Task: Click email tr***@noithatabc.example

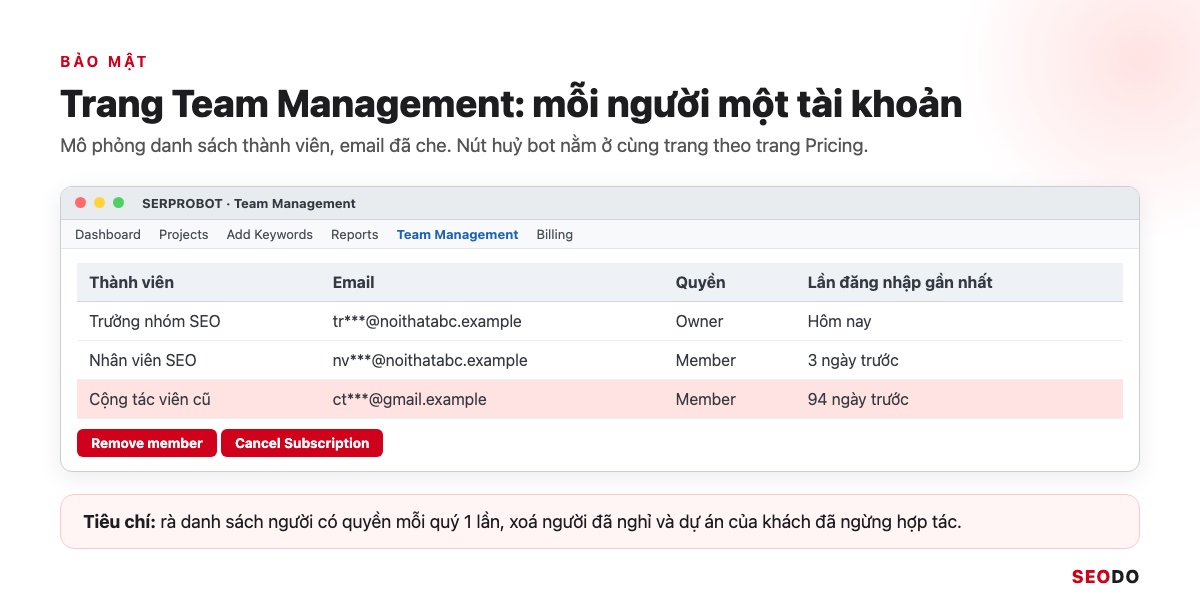Action: pyautogui.click(x=427, y=321)
